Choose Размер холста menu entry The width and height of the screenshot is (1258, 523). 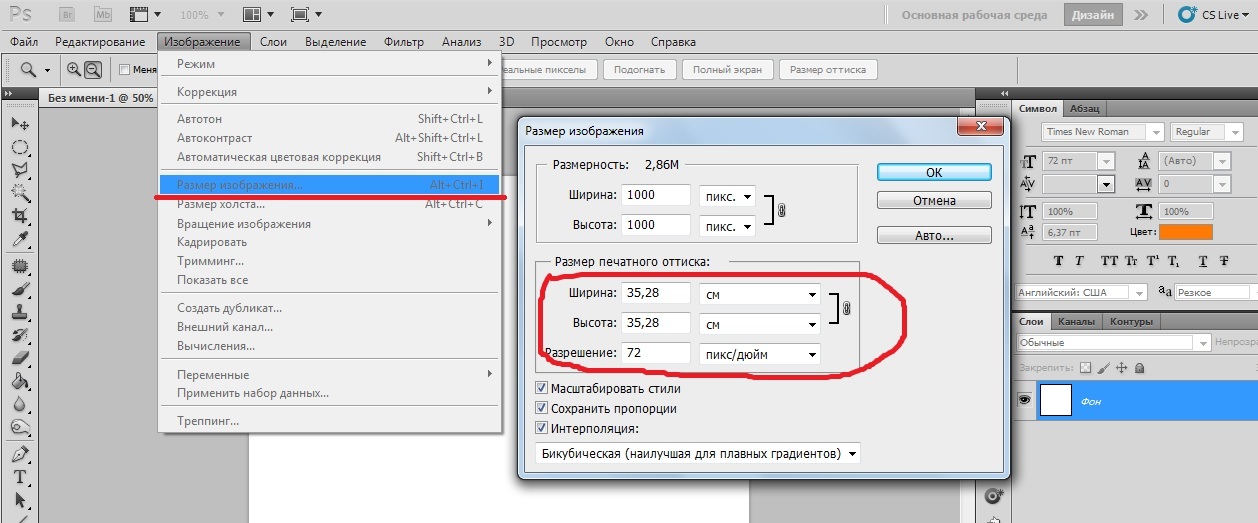pyautogui.click(x=330, y=204)
